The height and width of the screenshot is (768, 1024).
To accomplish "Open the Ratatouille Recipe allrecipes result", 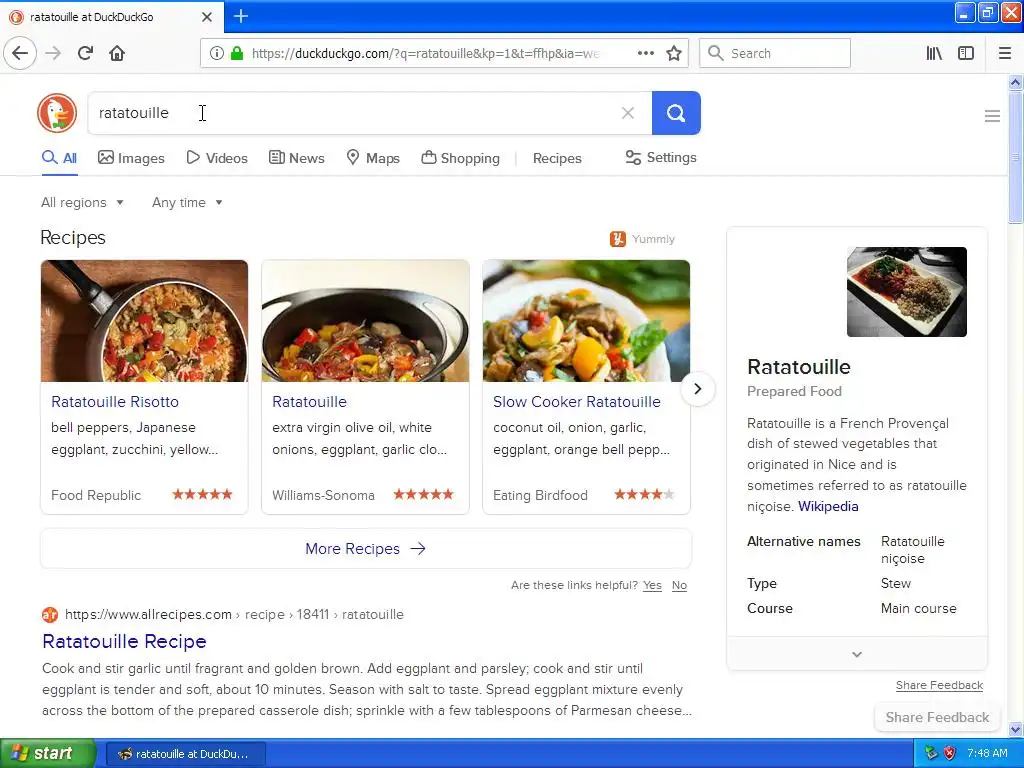I will point(124,641).
